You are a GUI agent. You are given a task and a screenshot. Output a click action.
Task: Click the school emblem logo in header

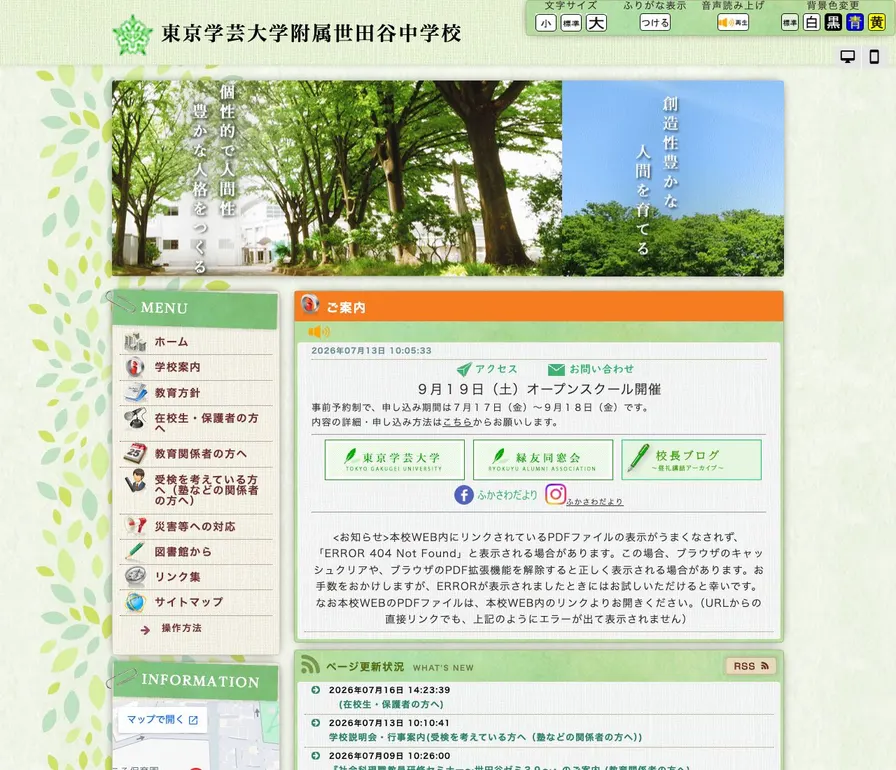(133, 35)
